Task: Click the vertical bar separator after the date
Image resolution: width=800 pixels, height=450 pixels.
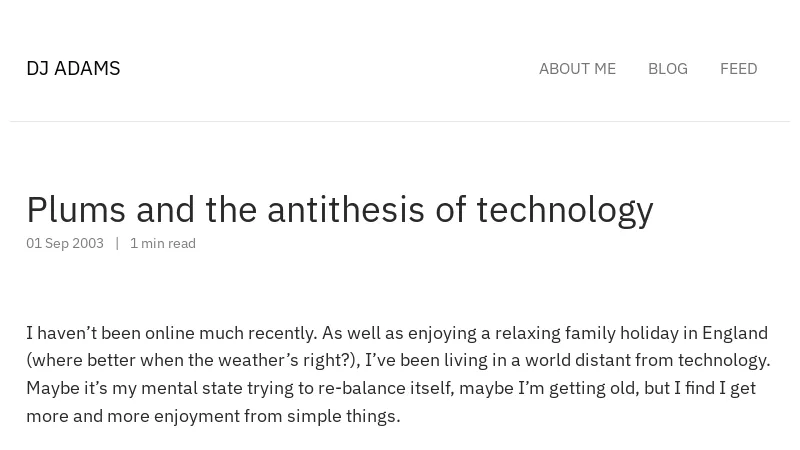Action: coord(117,243)
